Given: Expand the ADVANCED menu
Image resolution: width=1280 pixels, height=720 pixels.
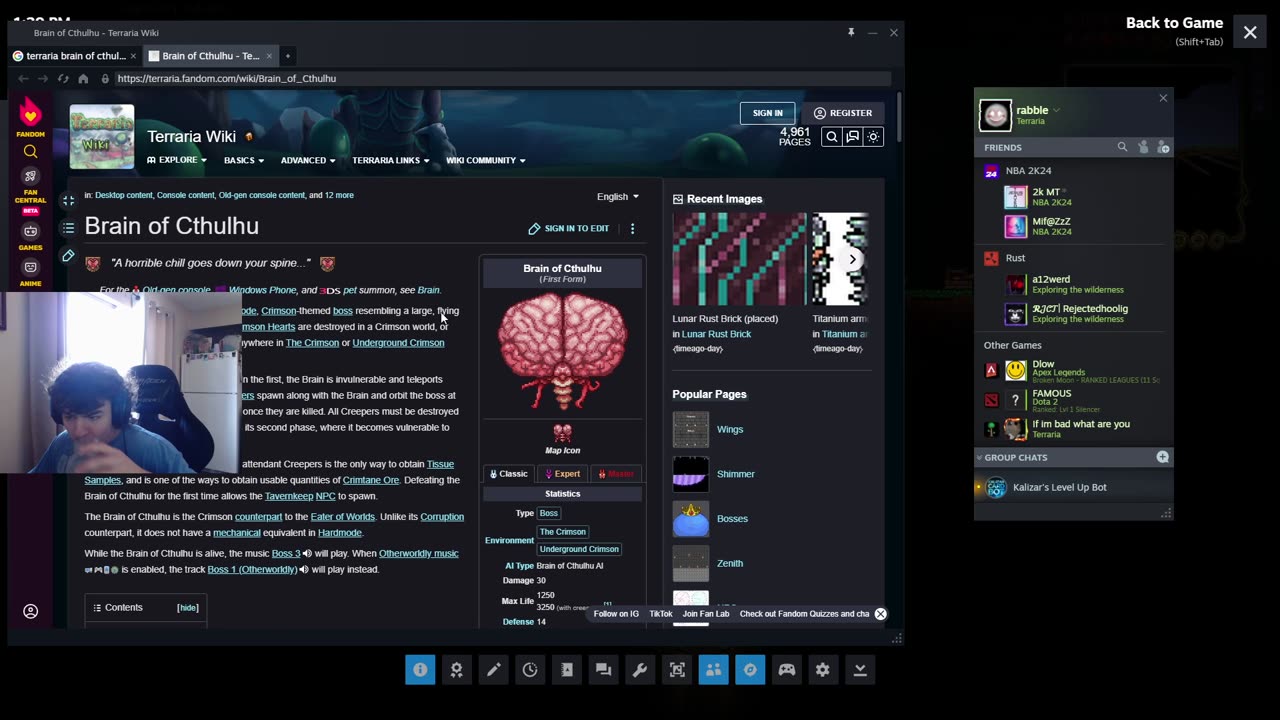Looking at the screenshot, I should click(308, 160).
